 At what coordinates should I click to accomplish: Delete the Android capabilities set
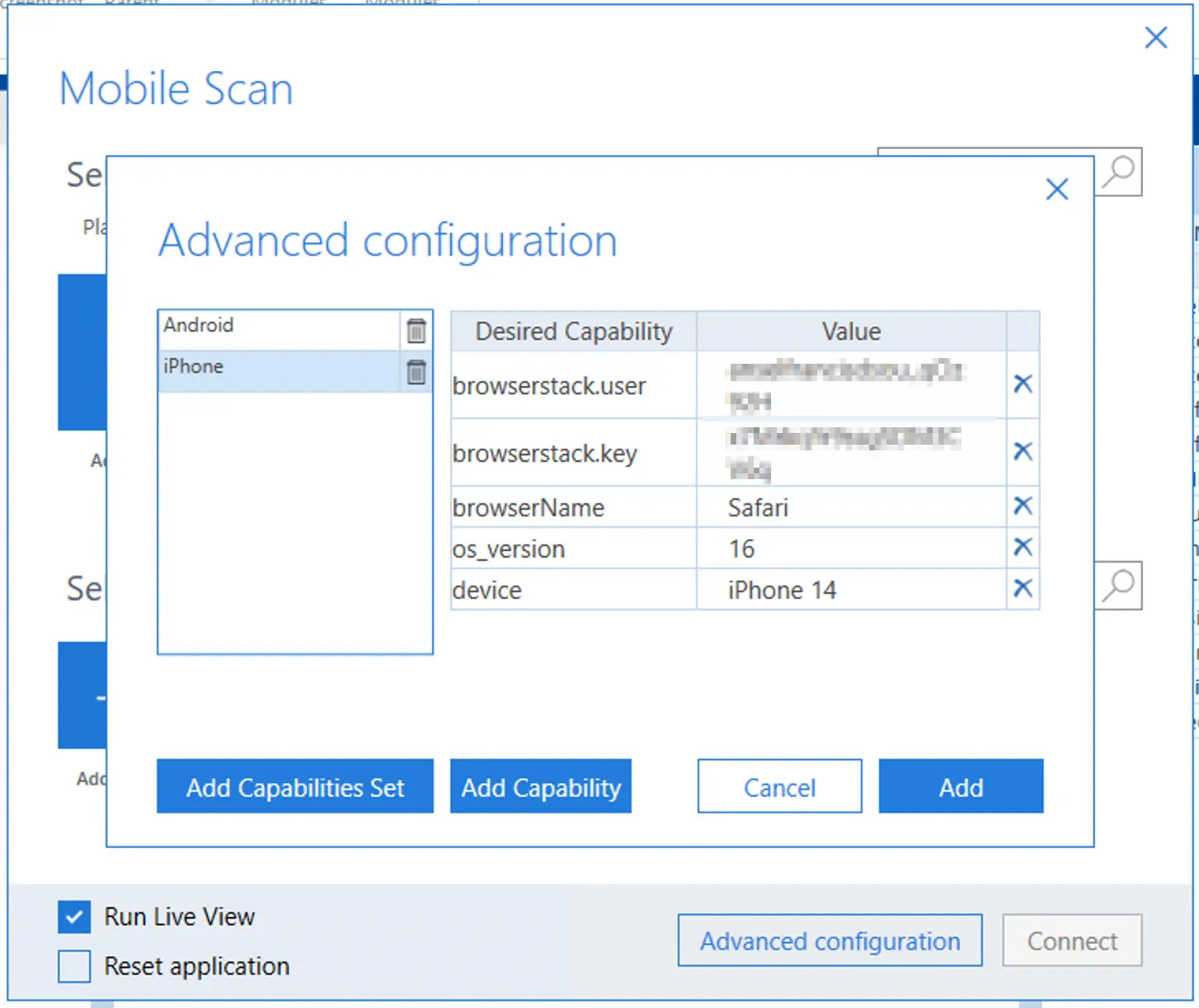coord(416,331)
